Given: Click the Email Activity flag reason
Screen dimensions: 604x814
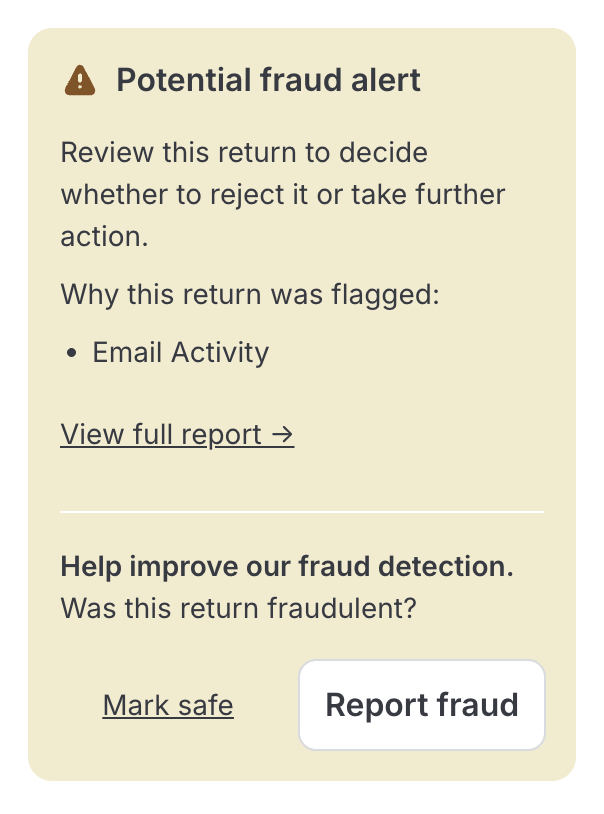Looking at the screenshot, I should 180,353.
